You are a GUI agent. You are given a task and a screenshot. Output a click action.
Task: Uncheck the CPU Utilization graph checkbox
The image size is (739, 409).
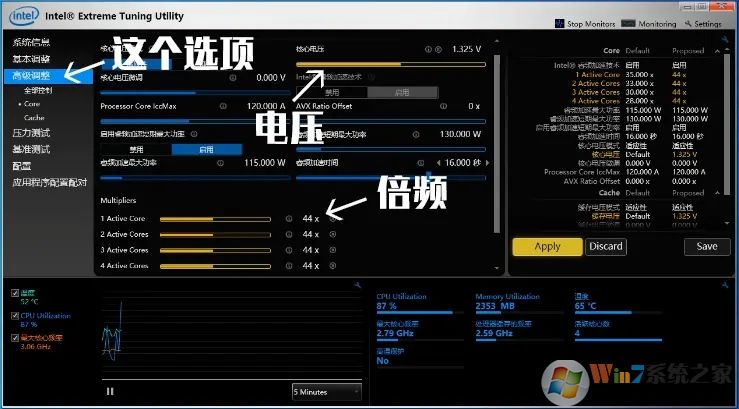(x=15, y=316)
